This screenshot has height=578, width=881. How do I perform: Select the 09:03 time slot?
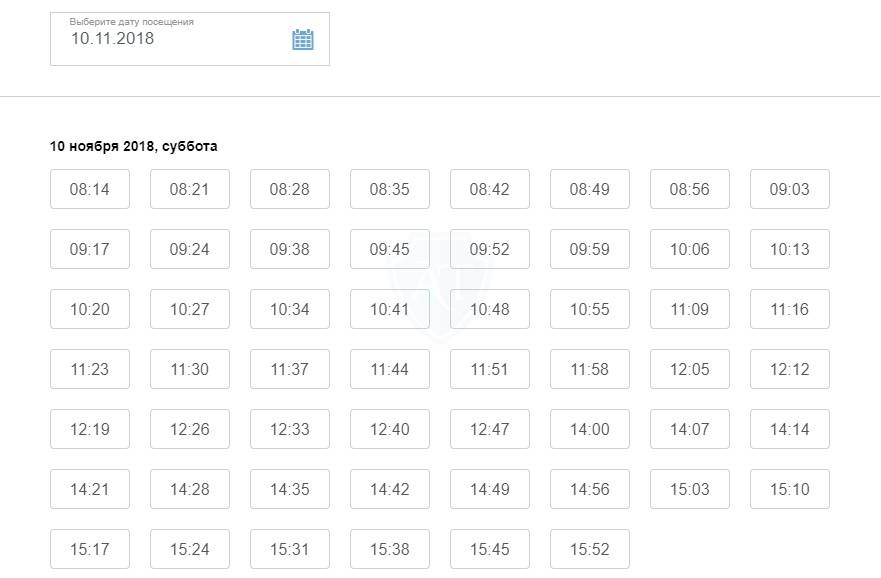pos(790,189)
